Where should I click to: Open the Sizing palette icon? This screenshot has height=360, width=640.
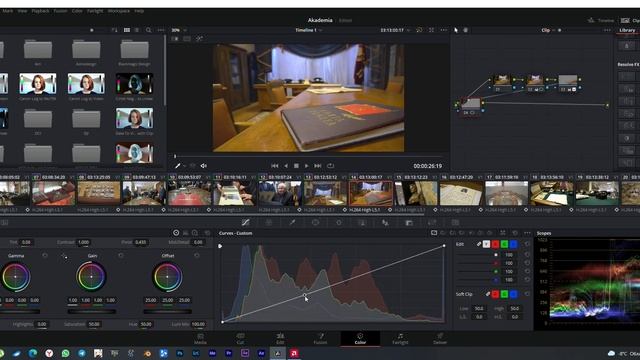(x=432, y=222)
